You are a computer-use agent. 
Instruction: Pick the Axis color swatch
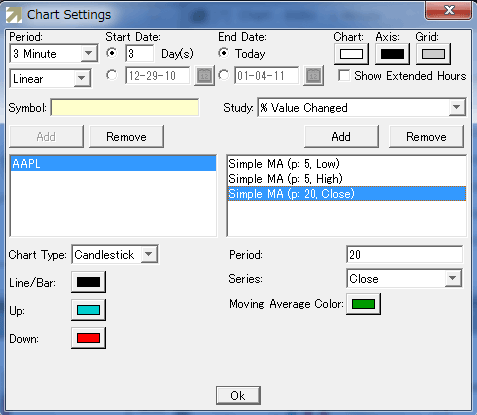tap(392, 54)
